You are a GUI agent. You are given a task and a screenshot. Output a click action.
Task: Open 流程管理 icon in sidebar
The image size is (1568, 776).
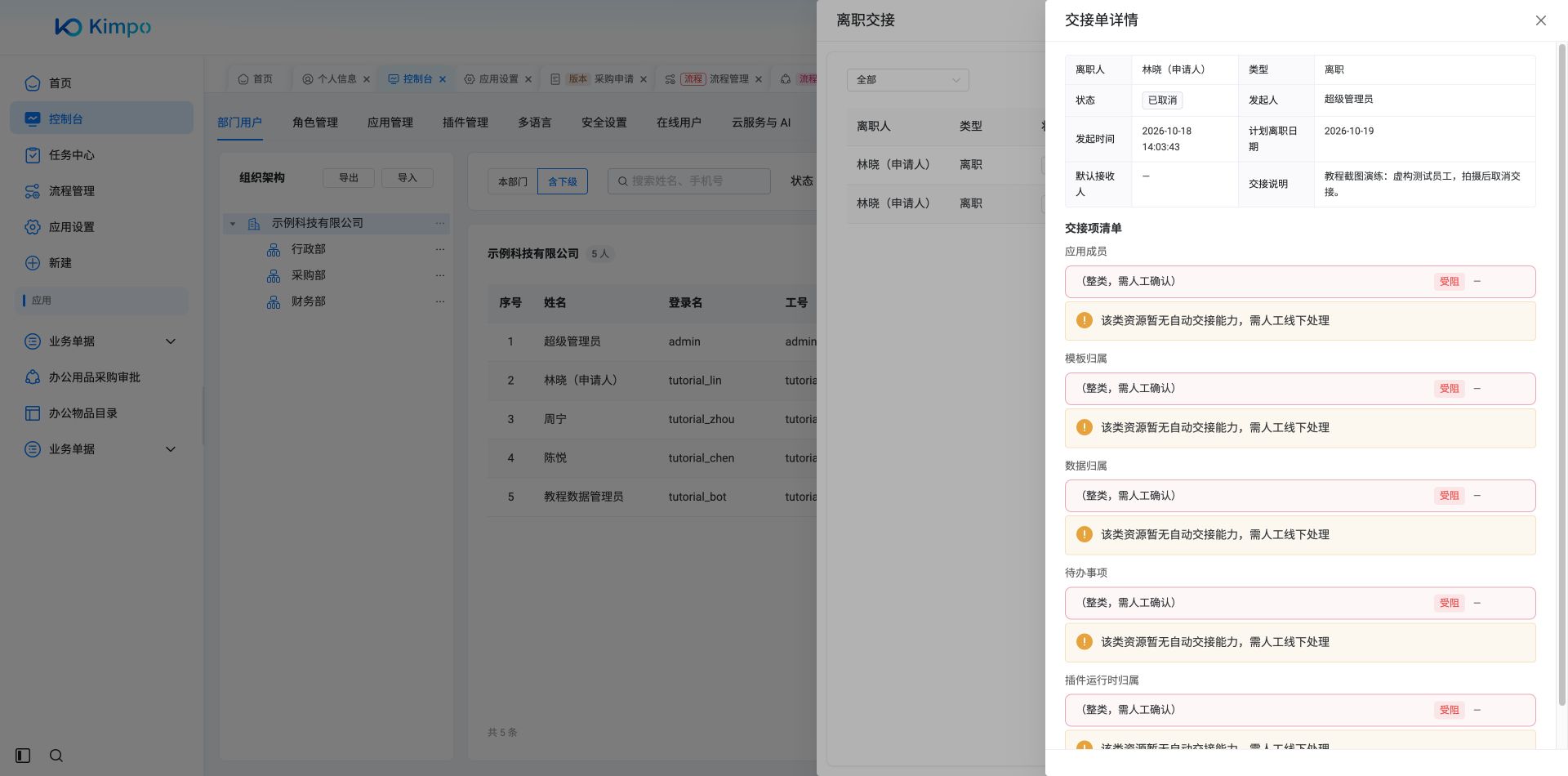coord(33,190)
